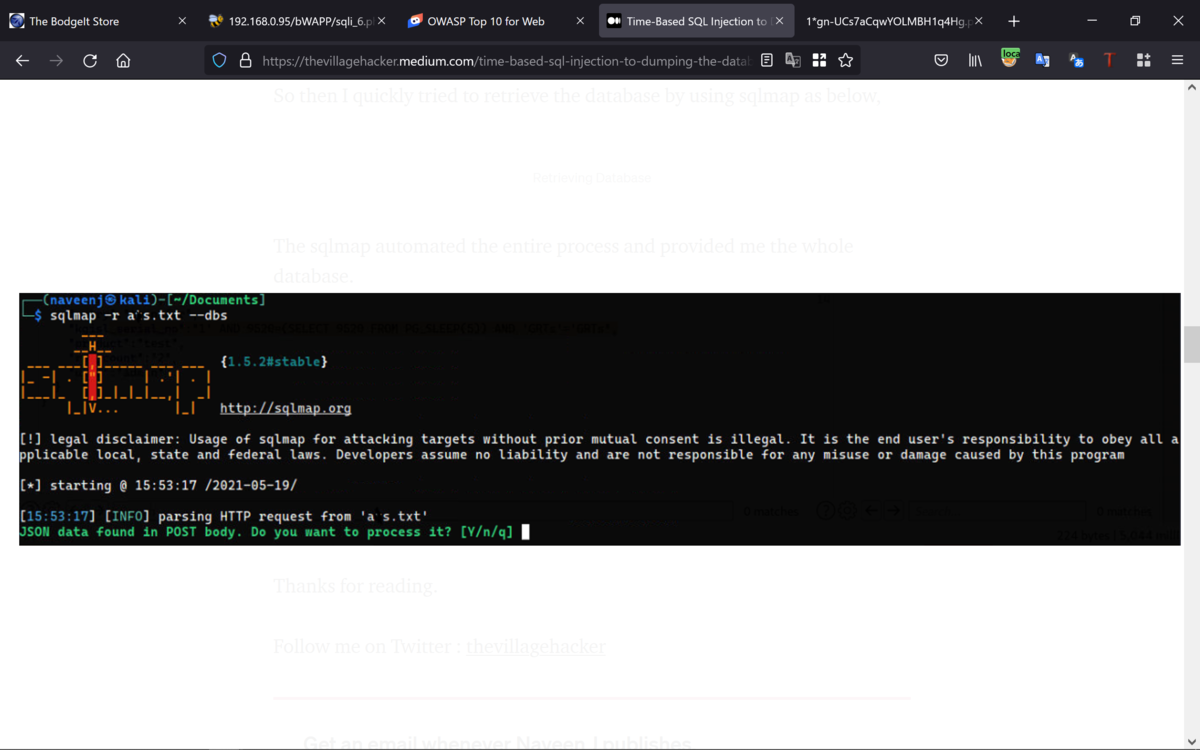View site security padlock details
Image resolution: width=1200 pixels, height=750 pixels.
pyautogui.click(x=245, y=61)
